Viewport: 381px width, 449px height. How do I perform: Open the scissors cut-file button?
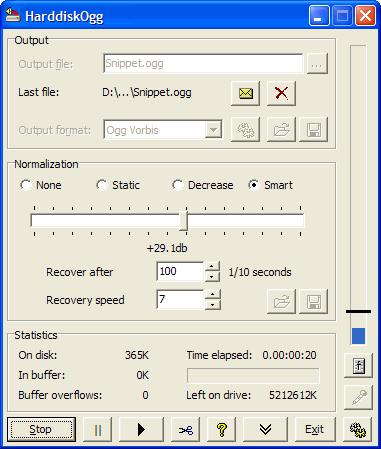[186, 430]
